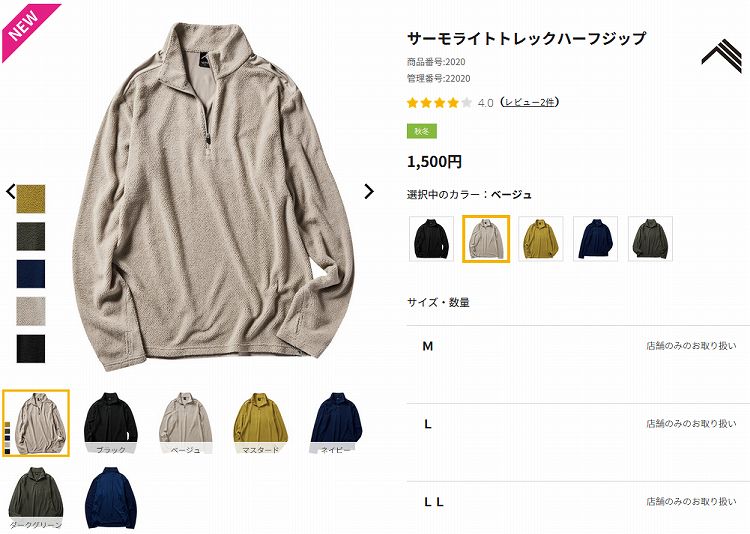Pick the navy fabric swatch
The width and height of the screenshot is (750, 534).
click(31, 274)
